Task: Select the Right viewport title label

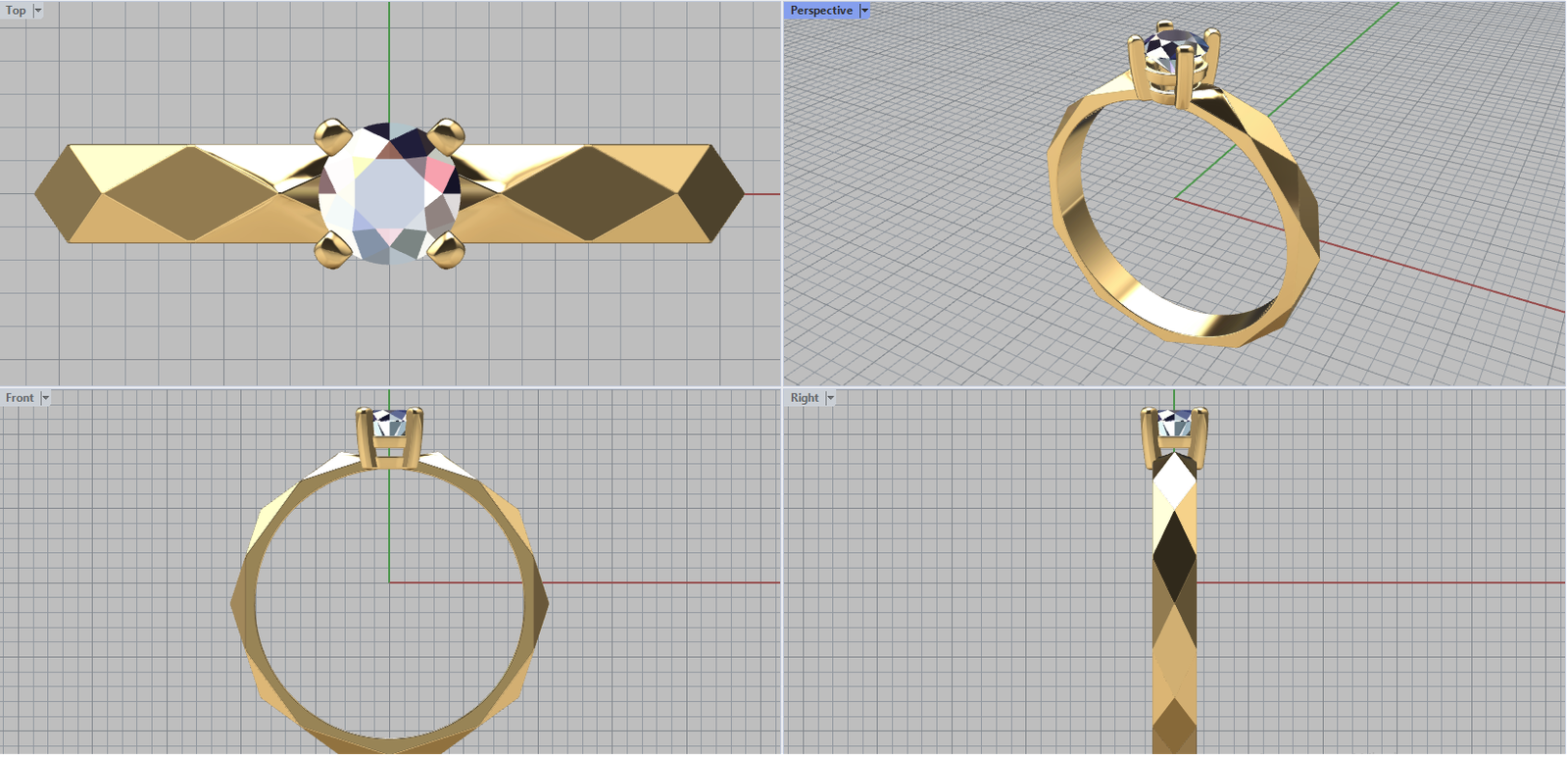Action: 804,398
